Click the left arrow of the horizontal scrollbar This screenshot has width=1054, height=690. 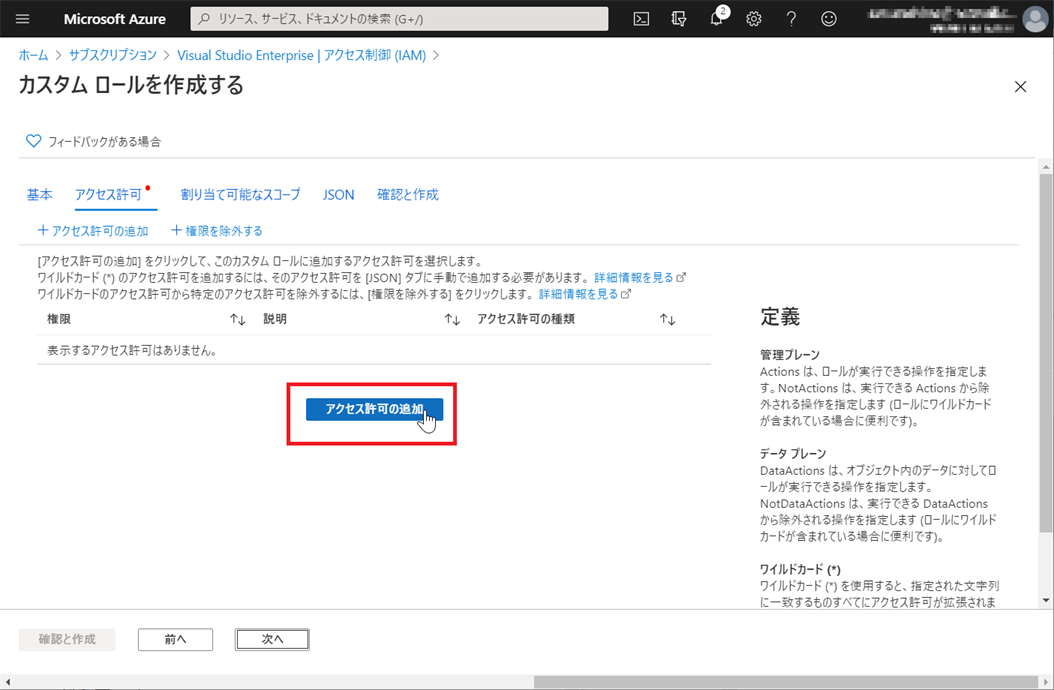[x=7, y=682]
